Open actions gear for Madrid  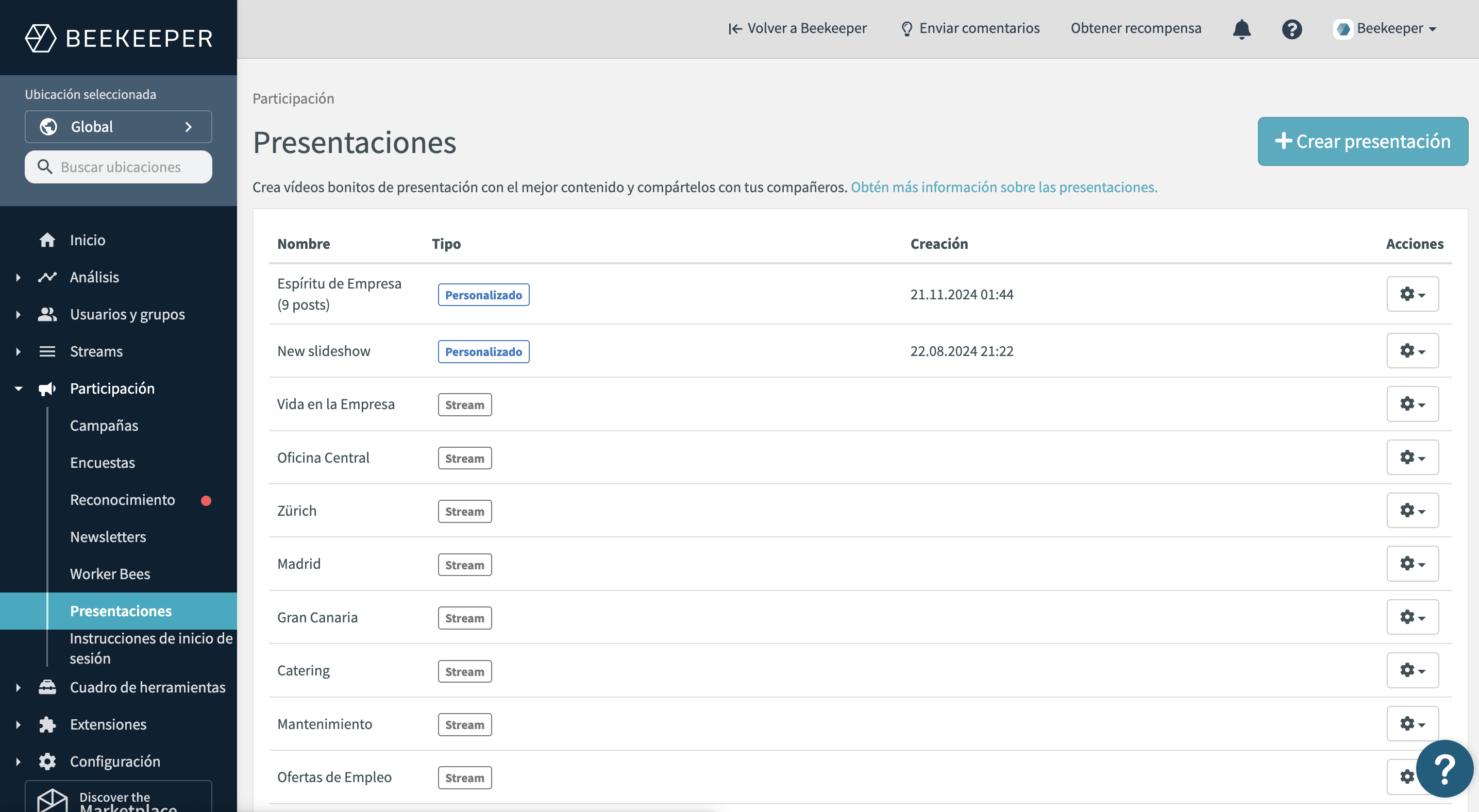(1413, 564)
